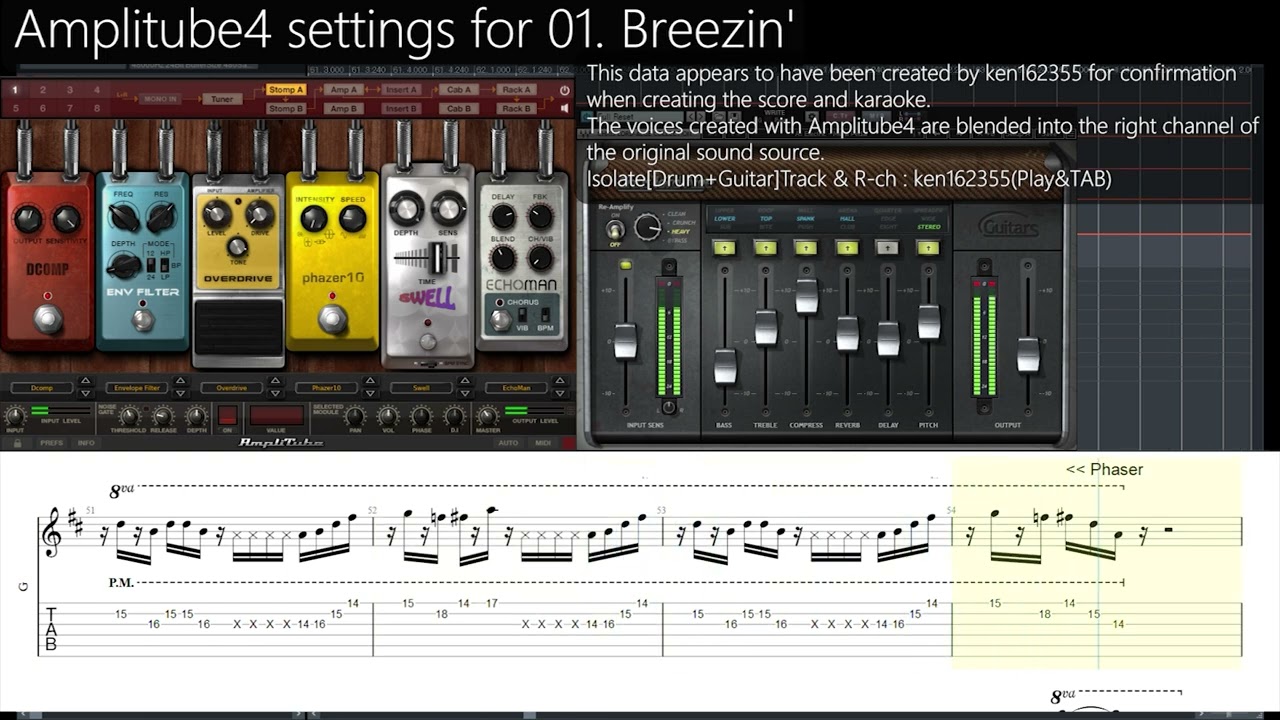
Task: Click the EchoMan BLEND knob
Action: click(x=503, y=258)
